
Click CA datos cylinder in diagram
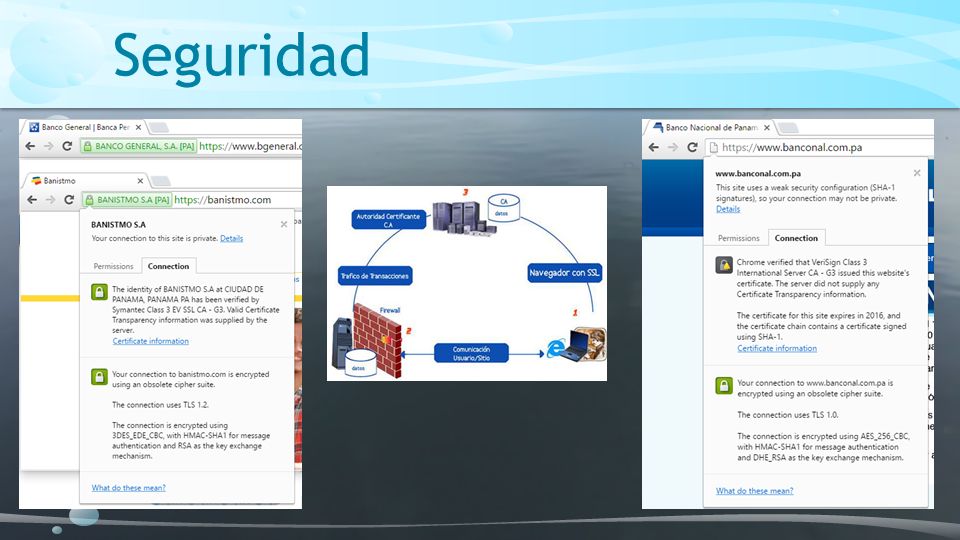(x=503, y=207)
